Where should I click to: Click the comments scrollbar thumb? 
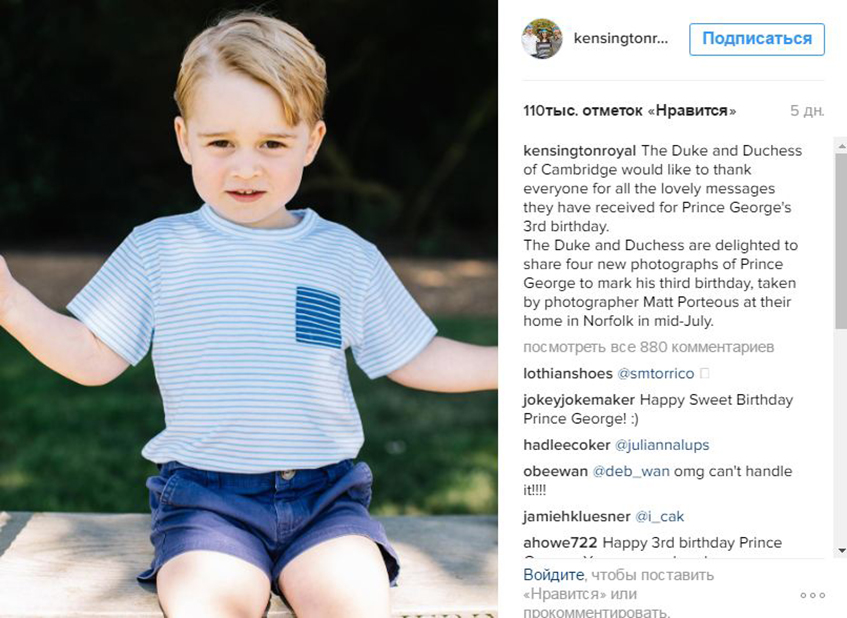841,241
